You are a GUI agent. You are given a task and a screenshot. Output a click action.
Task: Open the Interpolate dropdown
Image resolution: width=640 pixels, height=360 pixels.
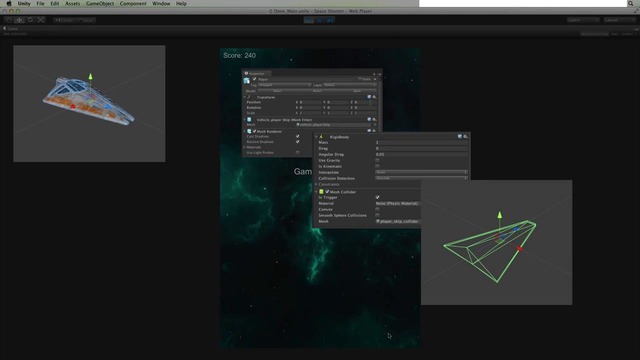point(421,172)
